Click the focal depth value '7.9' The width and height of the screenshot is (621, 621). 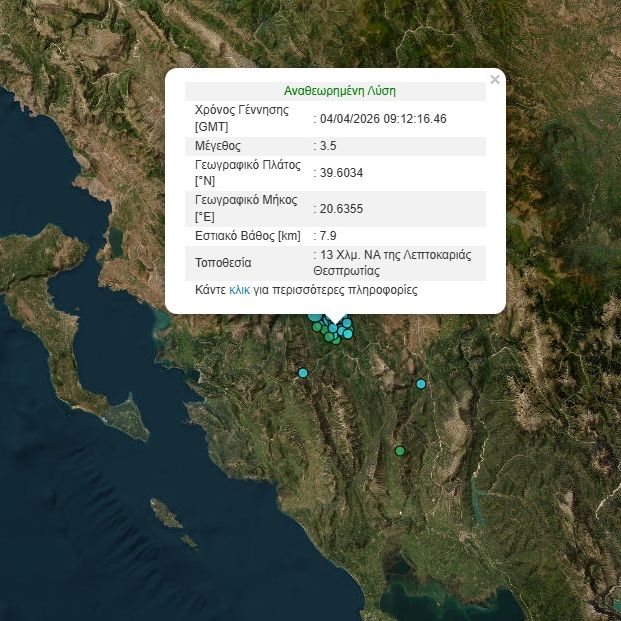(x=328, y=236)
